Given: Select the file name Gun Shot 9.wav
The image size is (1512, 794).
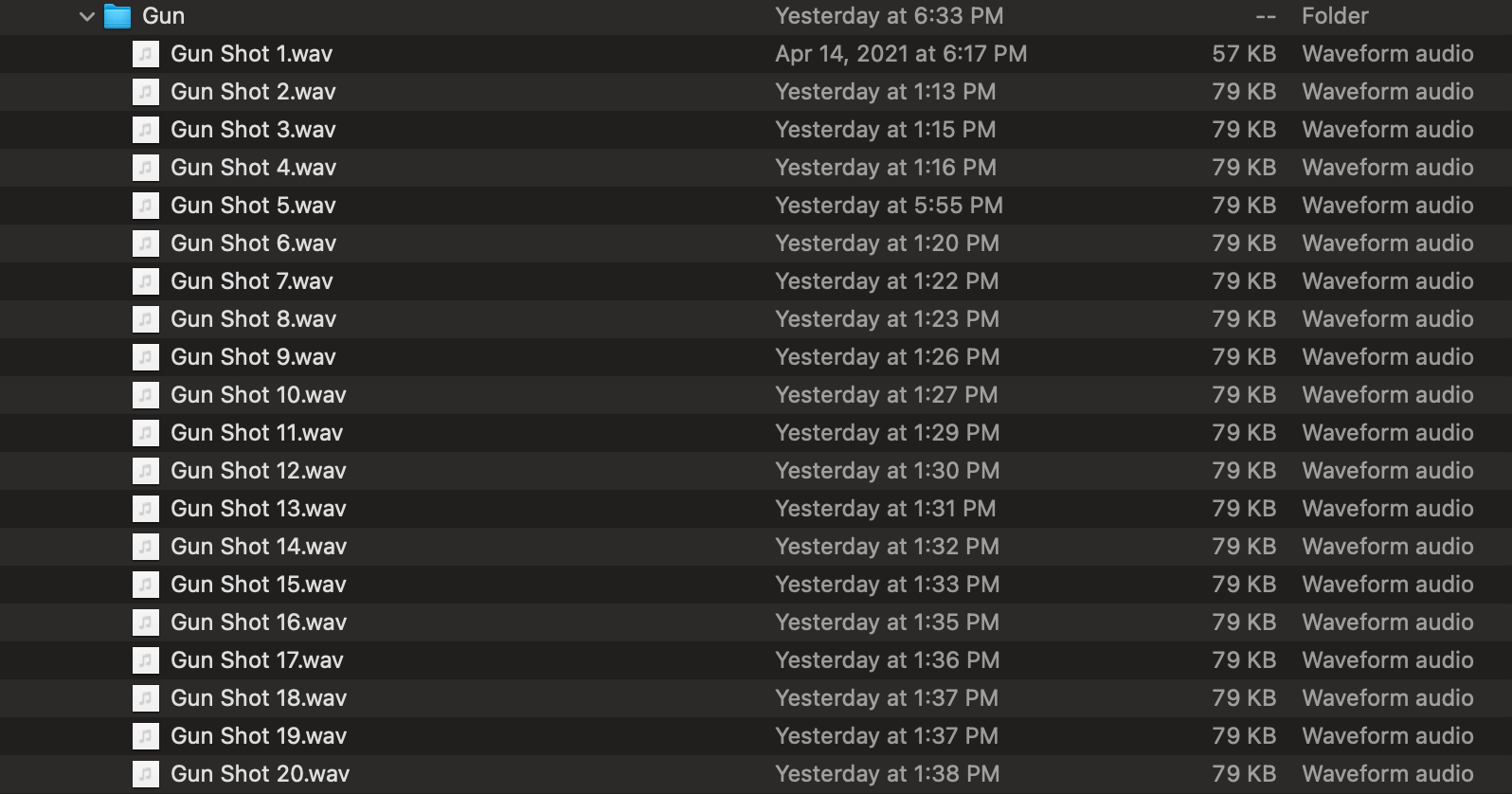Looking at the screenshot, I should click(253, 357).
